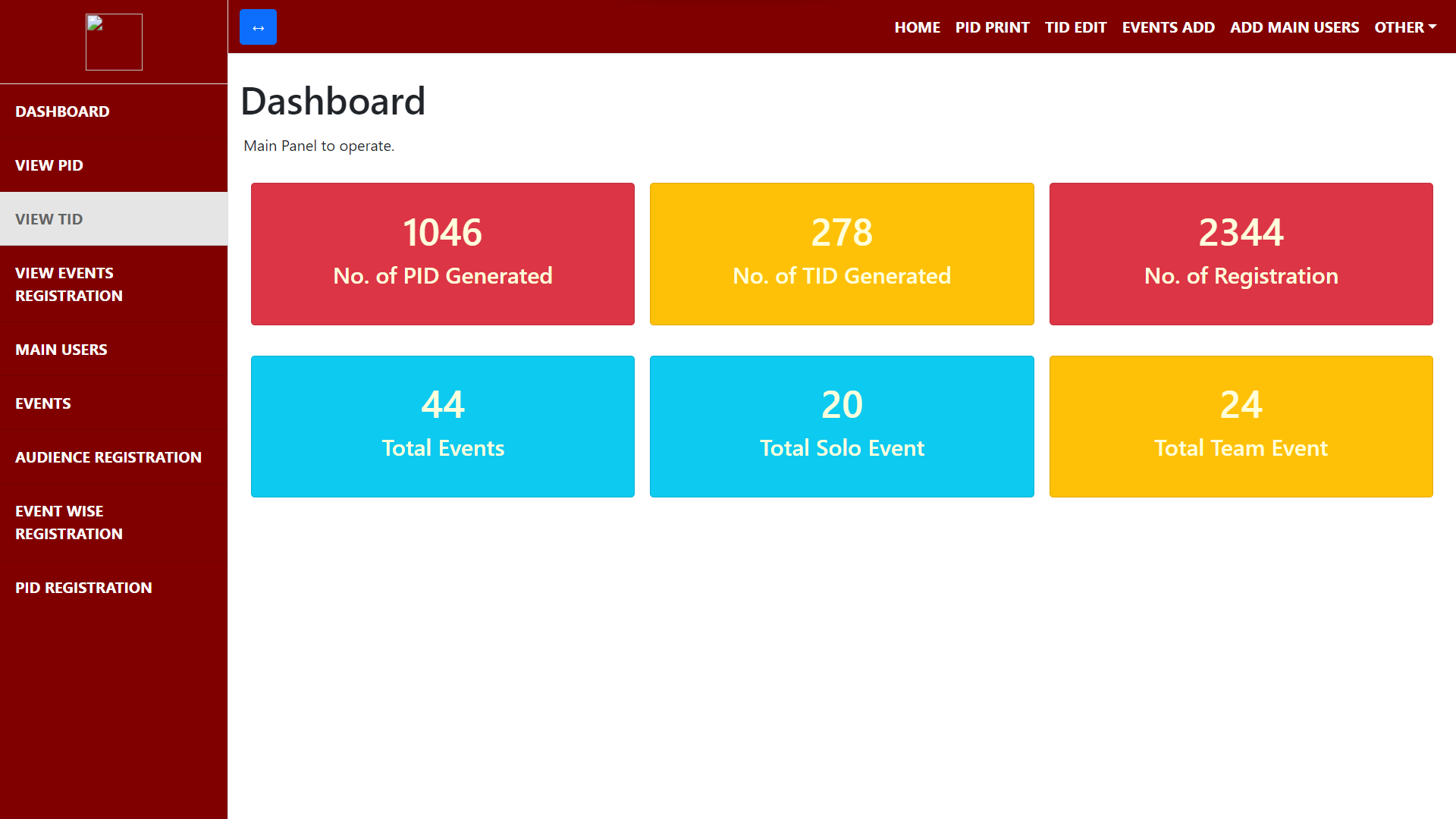1456x819 pixels.
Task: Click the sidebar collapse toggle icon
Action: coord(258,27)
